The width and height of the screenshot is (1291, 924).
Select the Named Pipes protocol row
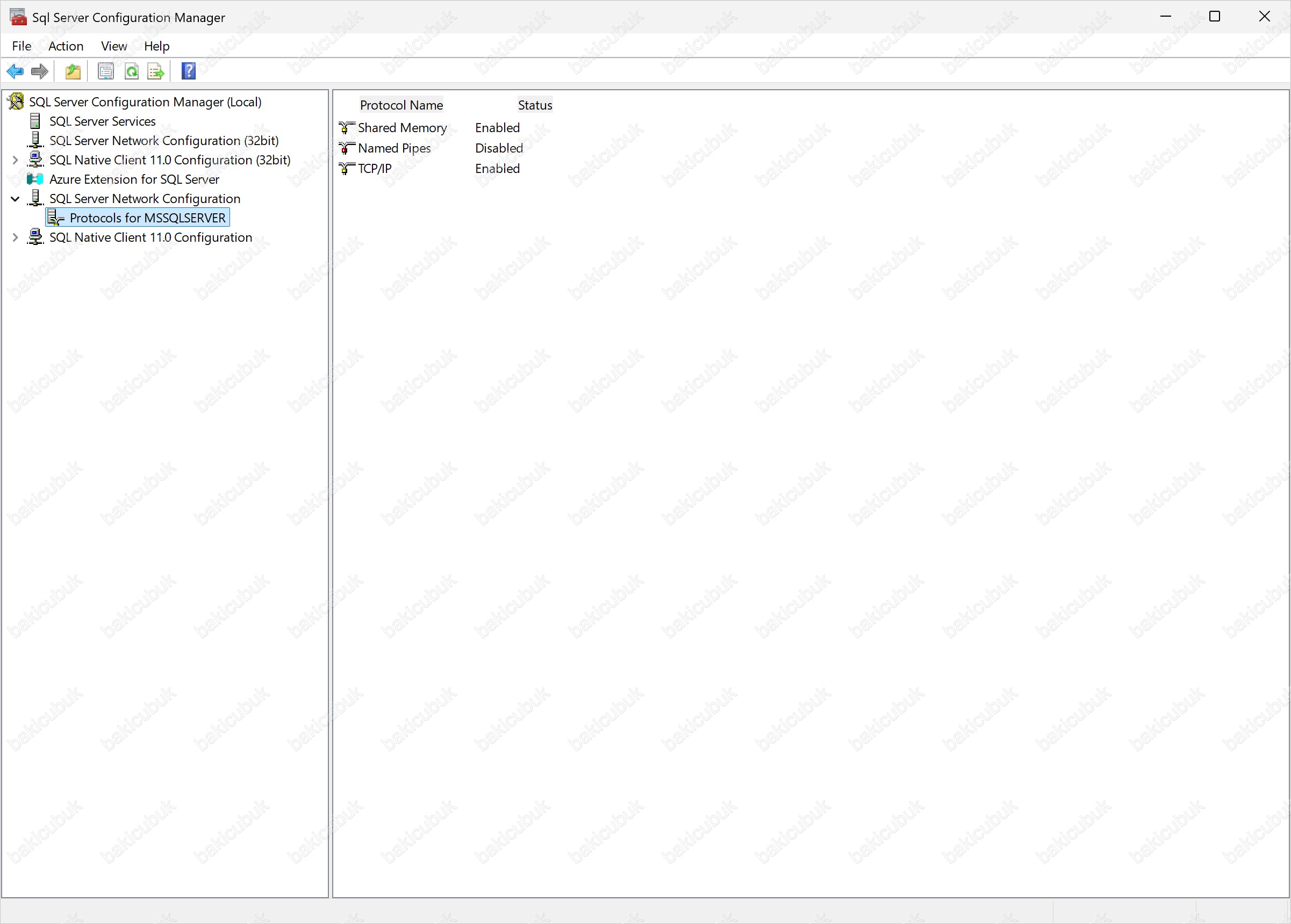coord(394,148)
